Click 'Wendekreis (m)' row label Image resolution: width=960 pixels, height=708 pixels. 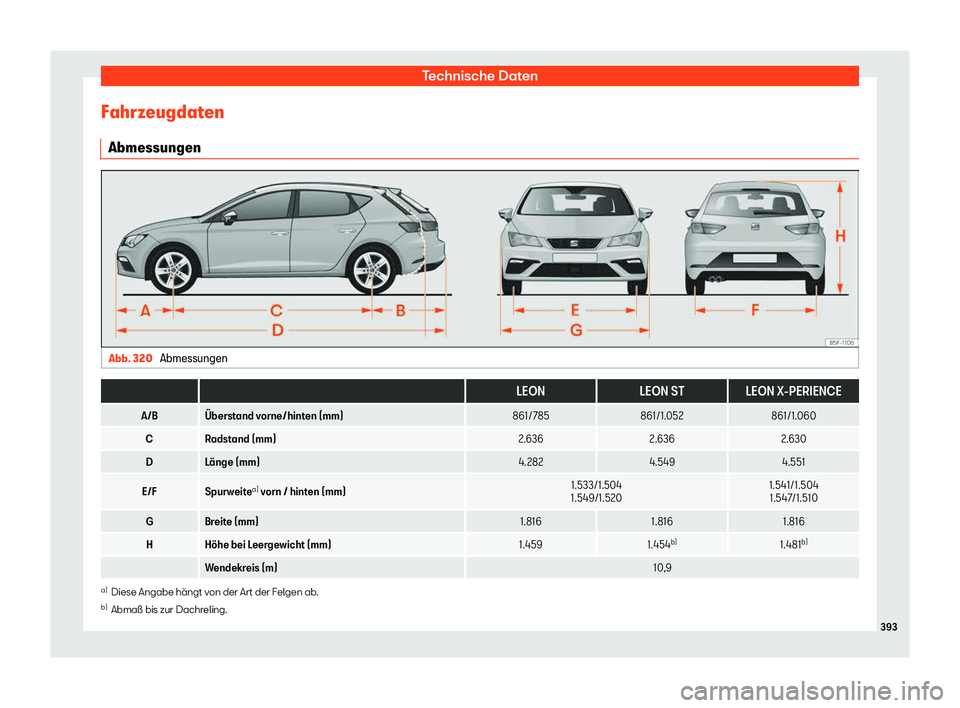point(241,568)
